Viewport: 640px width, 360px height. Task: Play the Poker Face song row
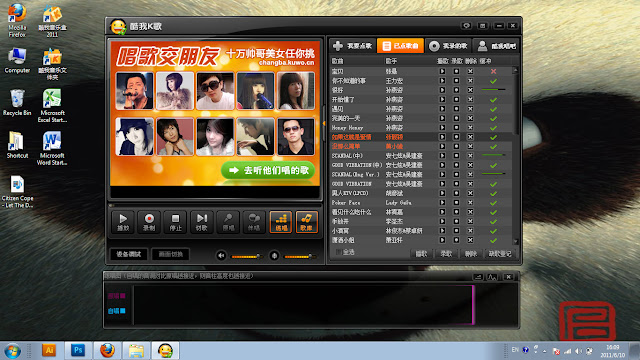point(442,203)
